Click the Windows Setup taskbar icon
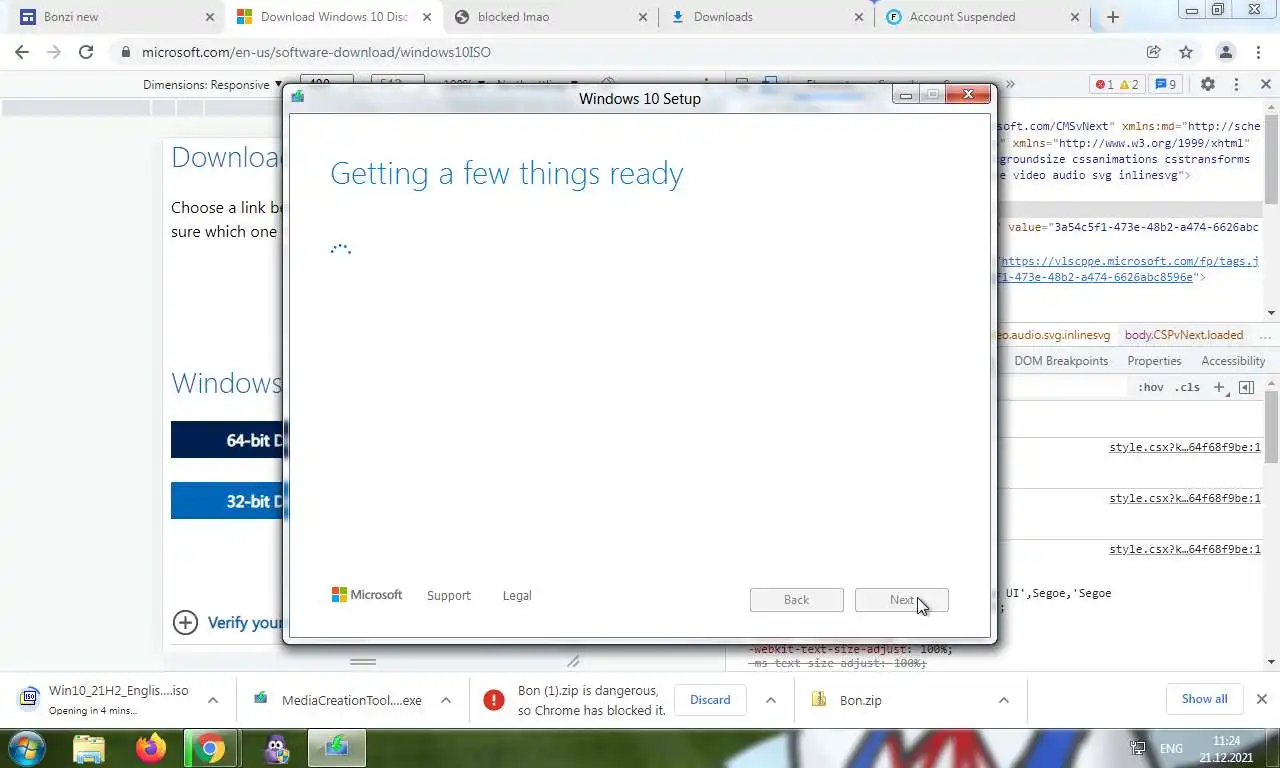Viewport: 1280px width, 768px height. [337, 748]
